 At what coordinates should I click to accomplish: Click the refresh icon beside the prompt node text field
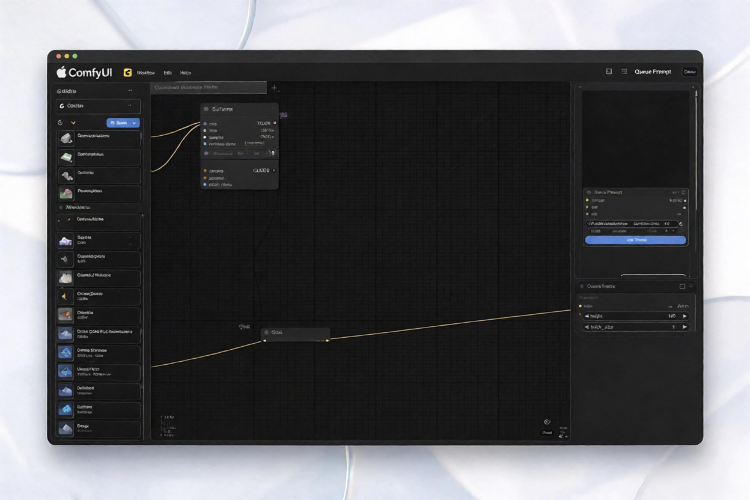click(x=681, y=224)
